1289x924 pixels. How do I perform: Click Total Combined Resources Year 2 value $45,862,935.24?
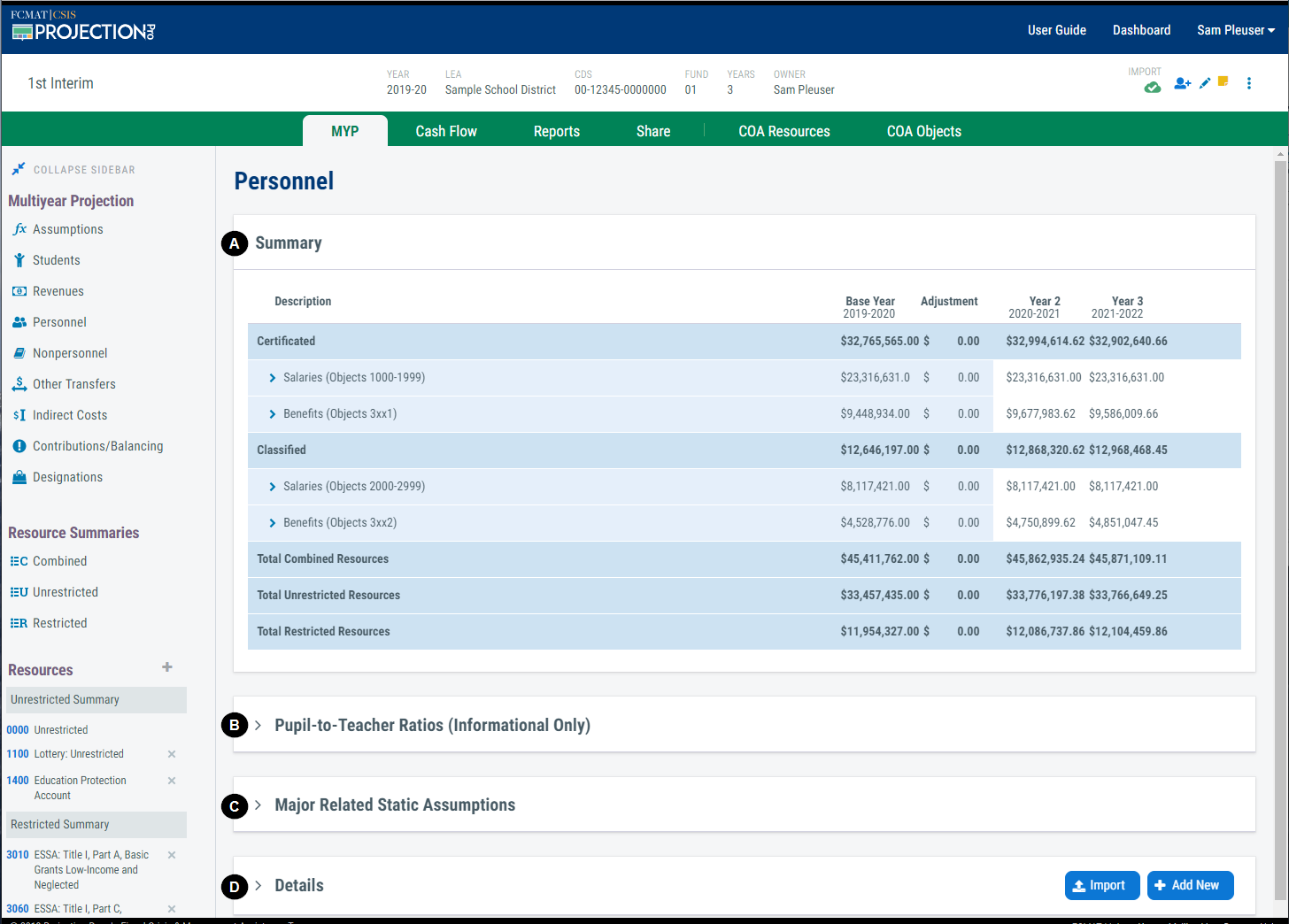[1046, 559]
